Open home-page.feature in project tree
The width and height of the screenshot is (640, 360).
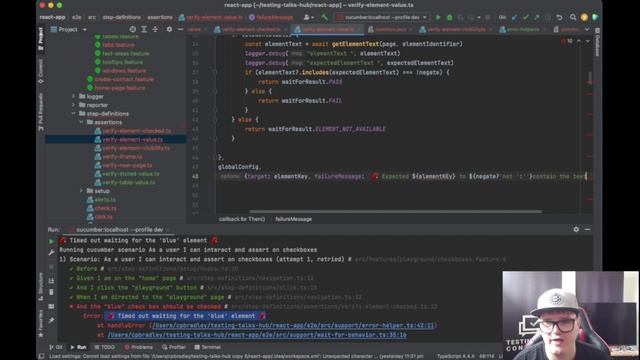click(x=120, y=88)
